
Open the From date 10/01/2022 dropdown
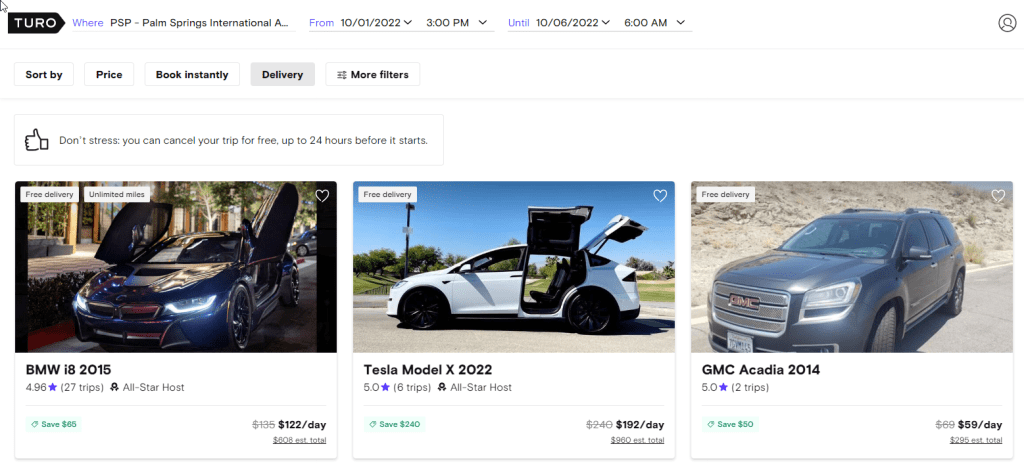[x=376, y=22]
